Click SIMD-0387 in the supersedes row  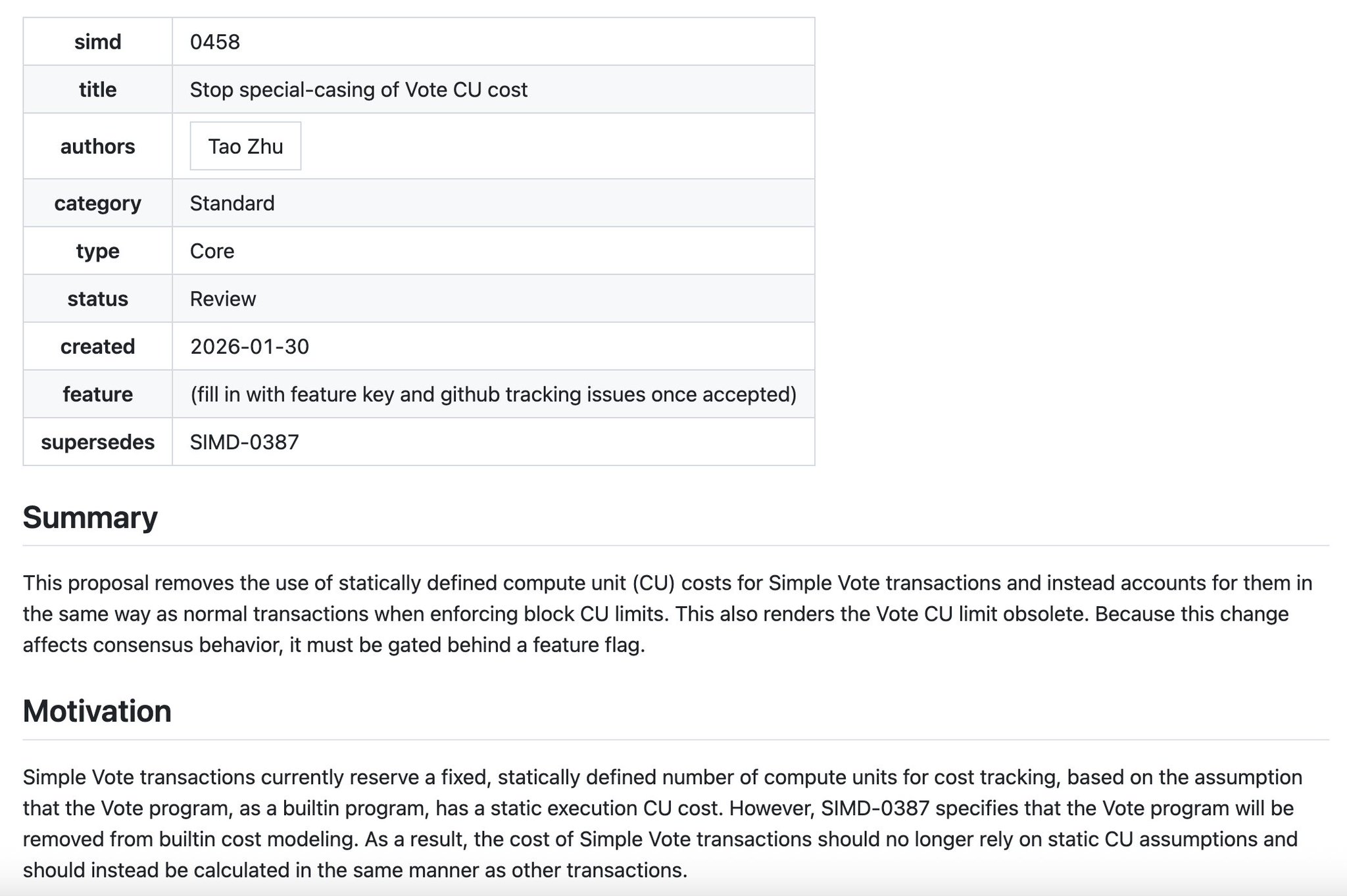(x=244, y=442)
